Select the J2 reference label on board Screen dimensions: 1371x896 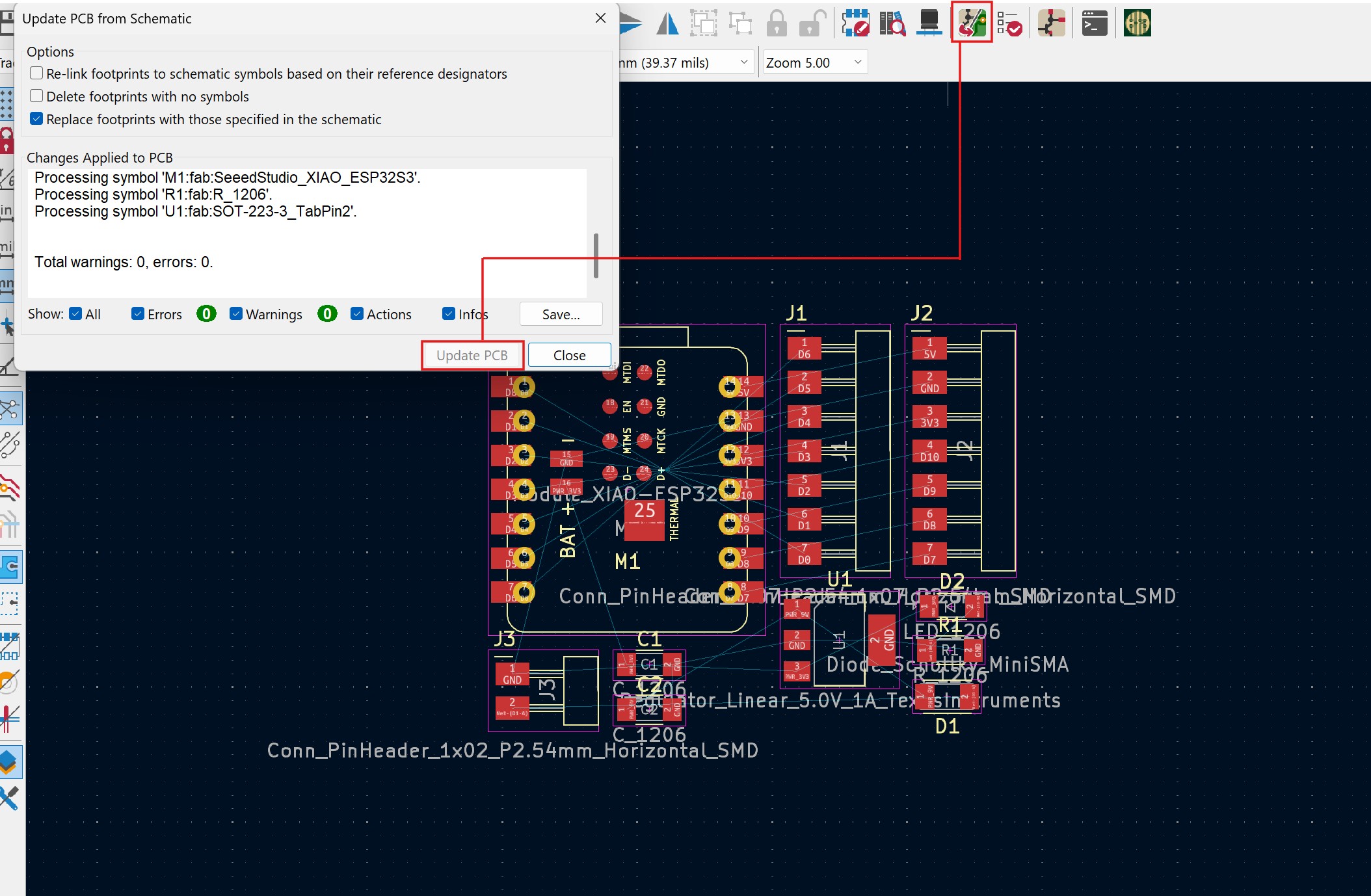pos(922,313)
